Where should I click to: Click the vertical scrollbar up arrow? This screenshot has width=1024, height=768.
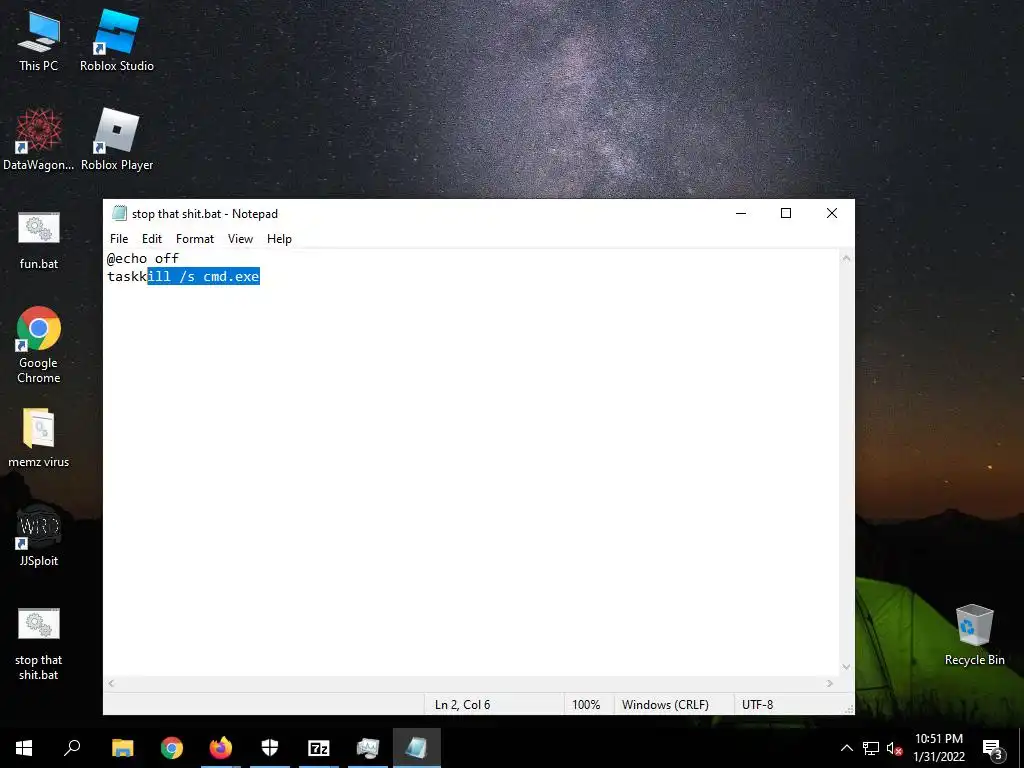click(x=846, y=259)
